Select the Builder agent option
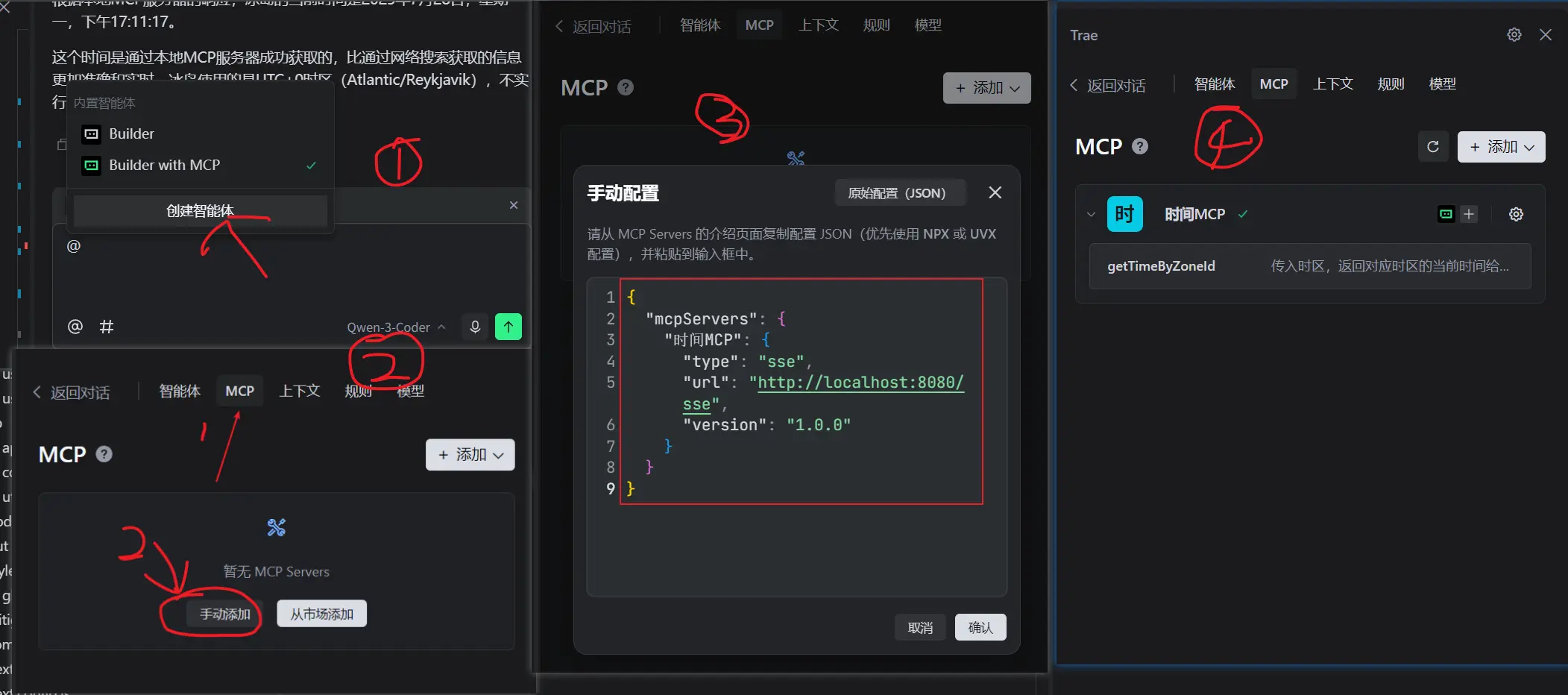The image size is (1568, 695). click(132, 134)
